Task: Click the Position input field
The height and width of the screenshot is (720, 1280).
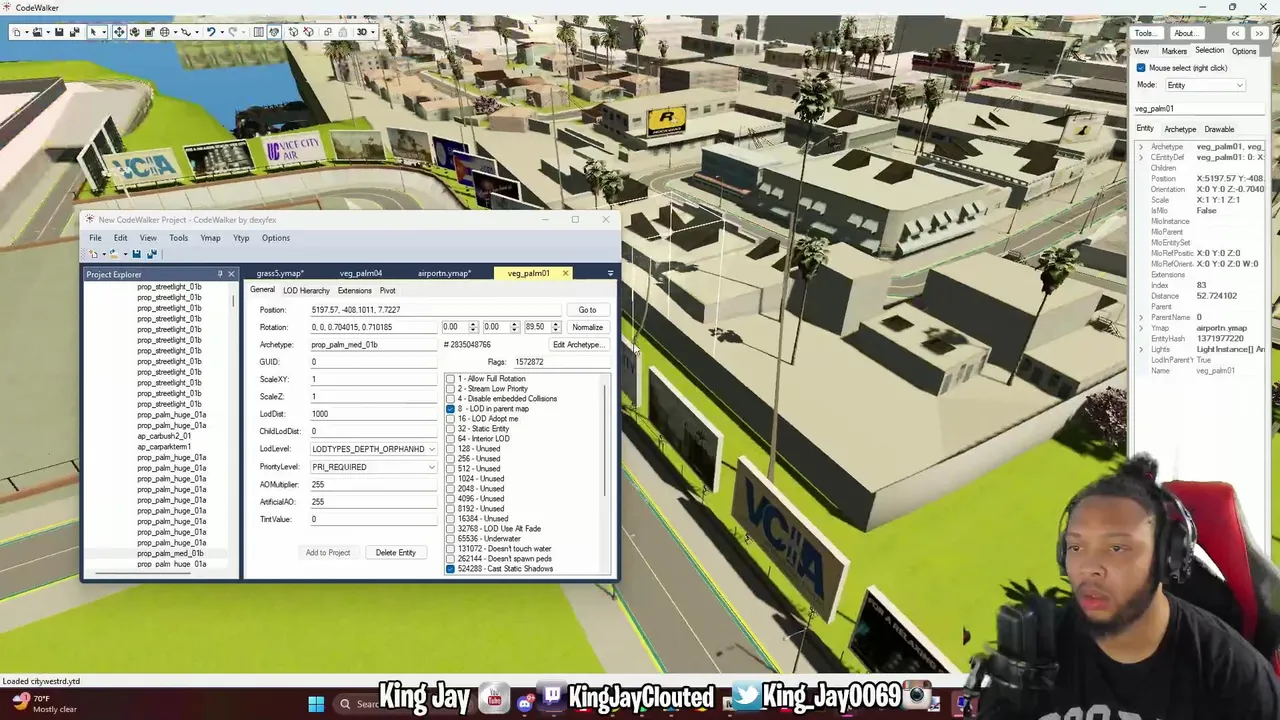Action: pyautogui.click(x=434, y=310)
